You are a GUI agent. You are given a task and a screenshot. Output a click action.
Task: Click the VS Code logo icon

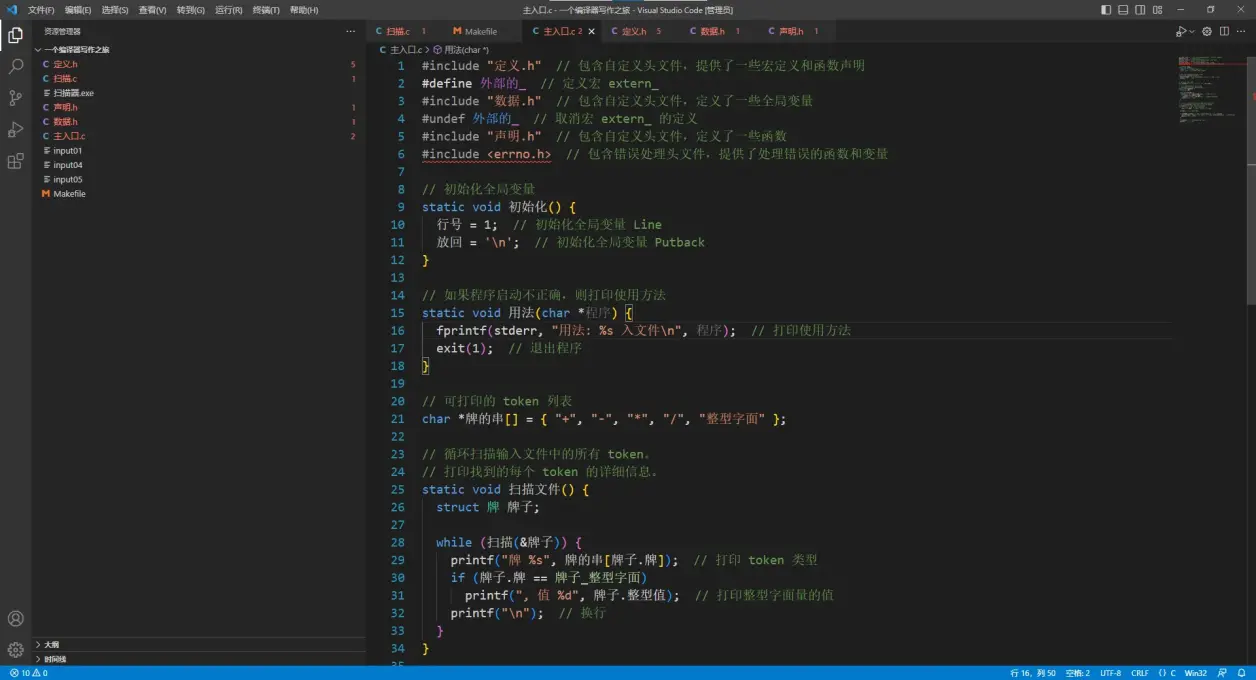click(x=12, y=9)
